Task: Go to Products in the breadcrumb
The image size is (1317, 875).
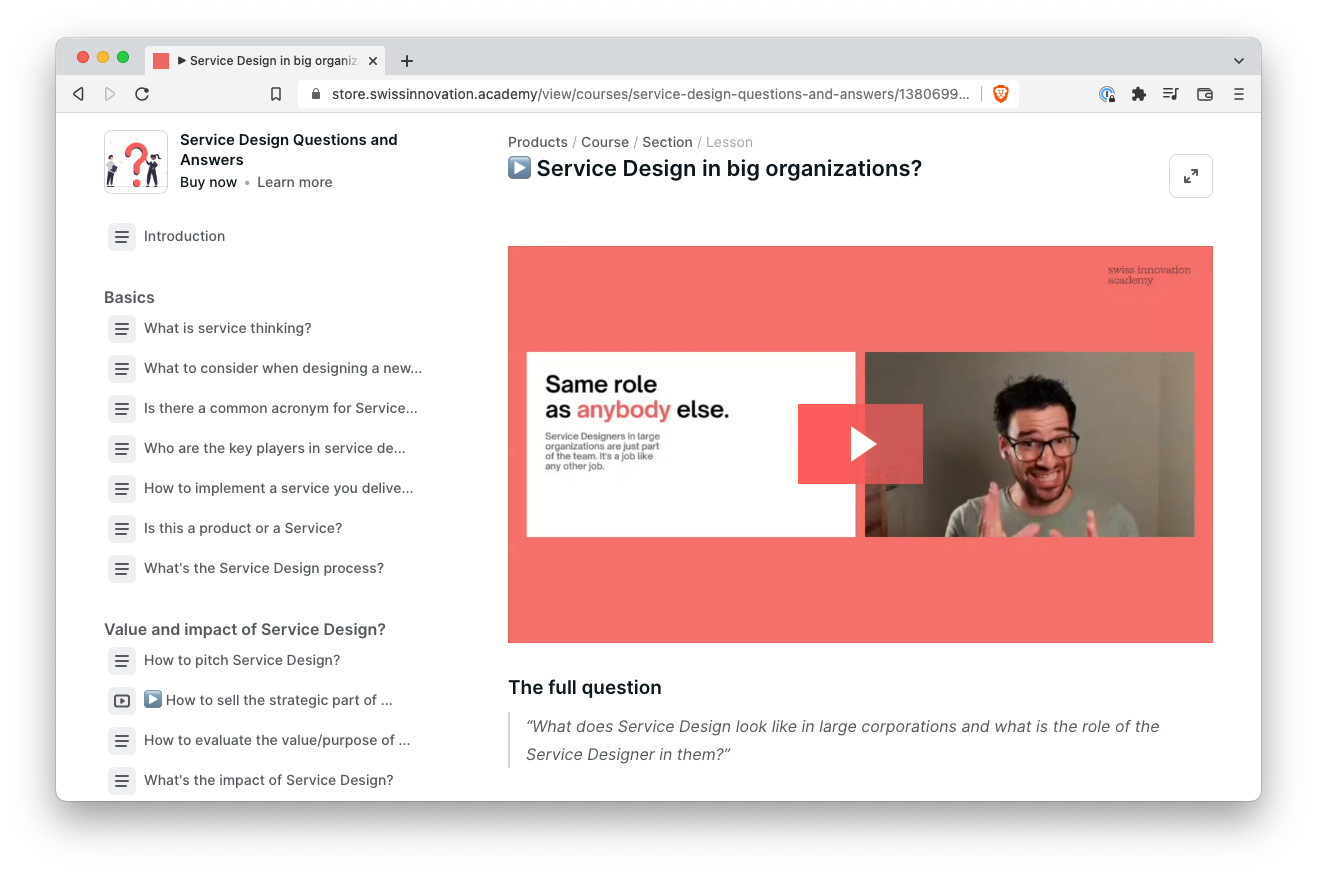Action: pyautogui.click(x=537, y=142)
